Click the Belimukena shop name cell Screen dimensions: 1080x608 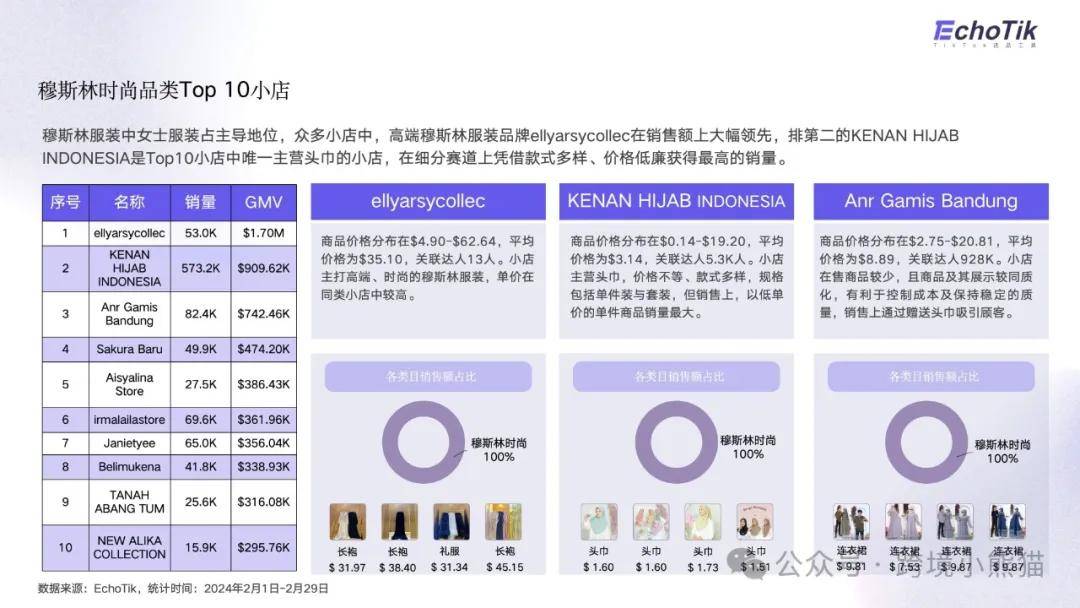point(130,466)
